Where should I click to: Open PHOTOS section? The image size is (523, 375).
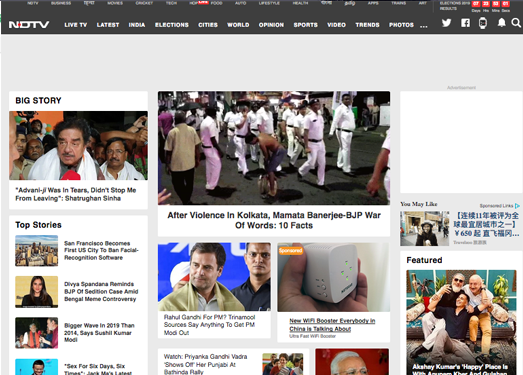(x=401, y=25)
